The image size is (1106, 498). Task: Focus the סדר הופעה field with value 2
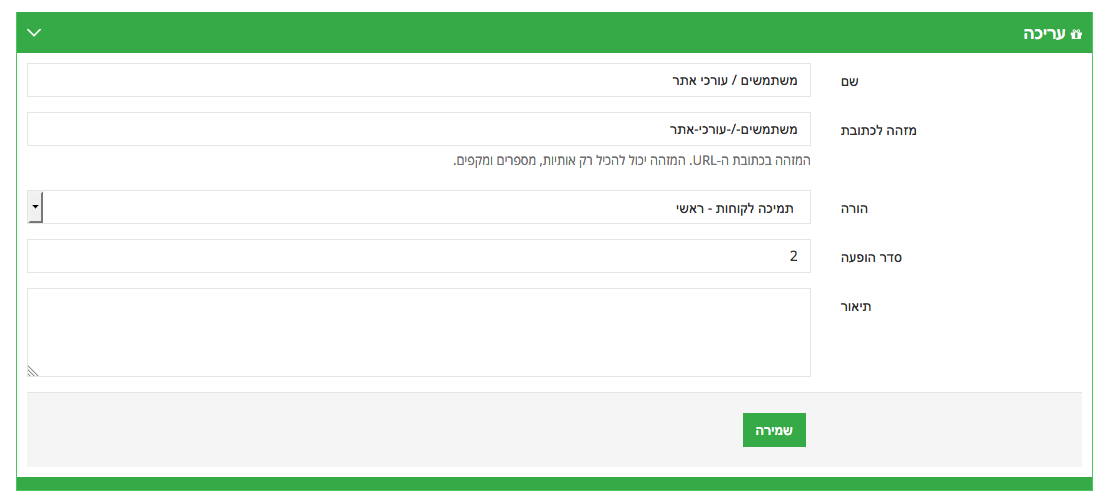click(x=419, y=256)
